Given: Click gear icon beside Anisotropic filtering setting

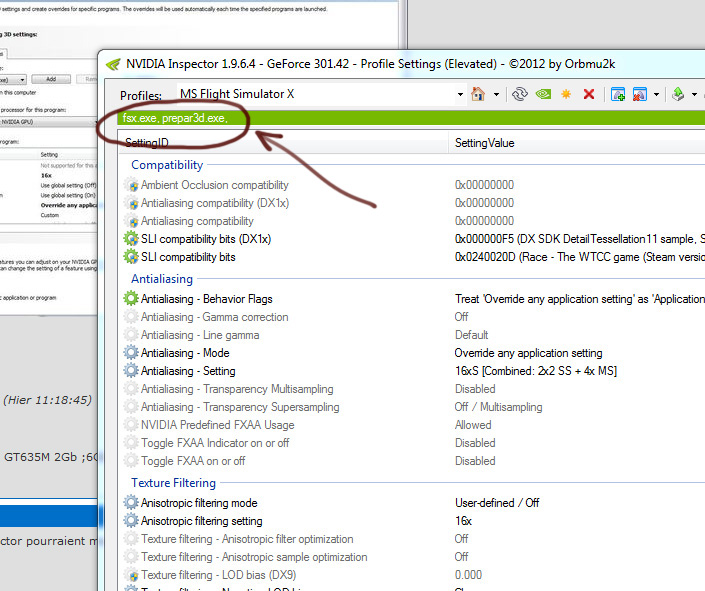Looking at the screenshot, I should pos(131,520).
